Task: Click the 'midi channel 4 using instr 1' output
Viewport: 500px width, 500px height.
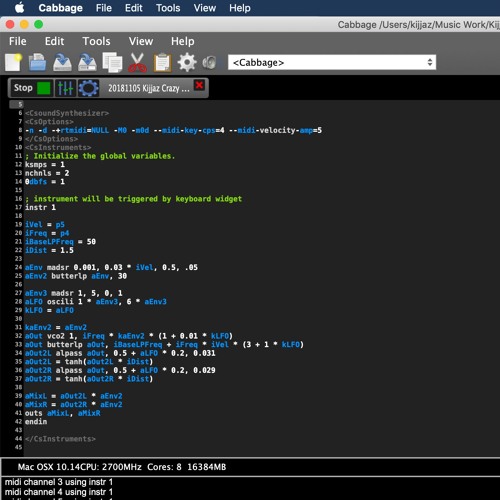Action: tap(59, 492)
